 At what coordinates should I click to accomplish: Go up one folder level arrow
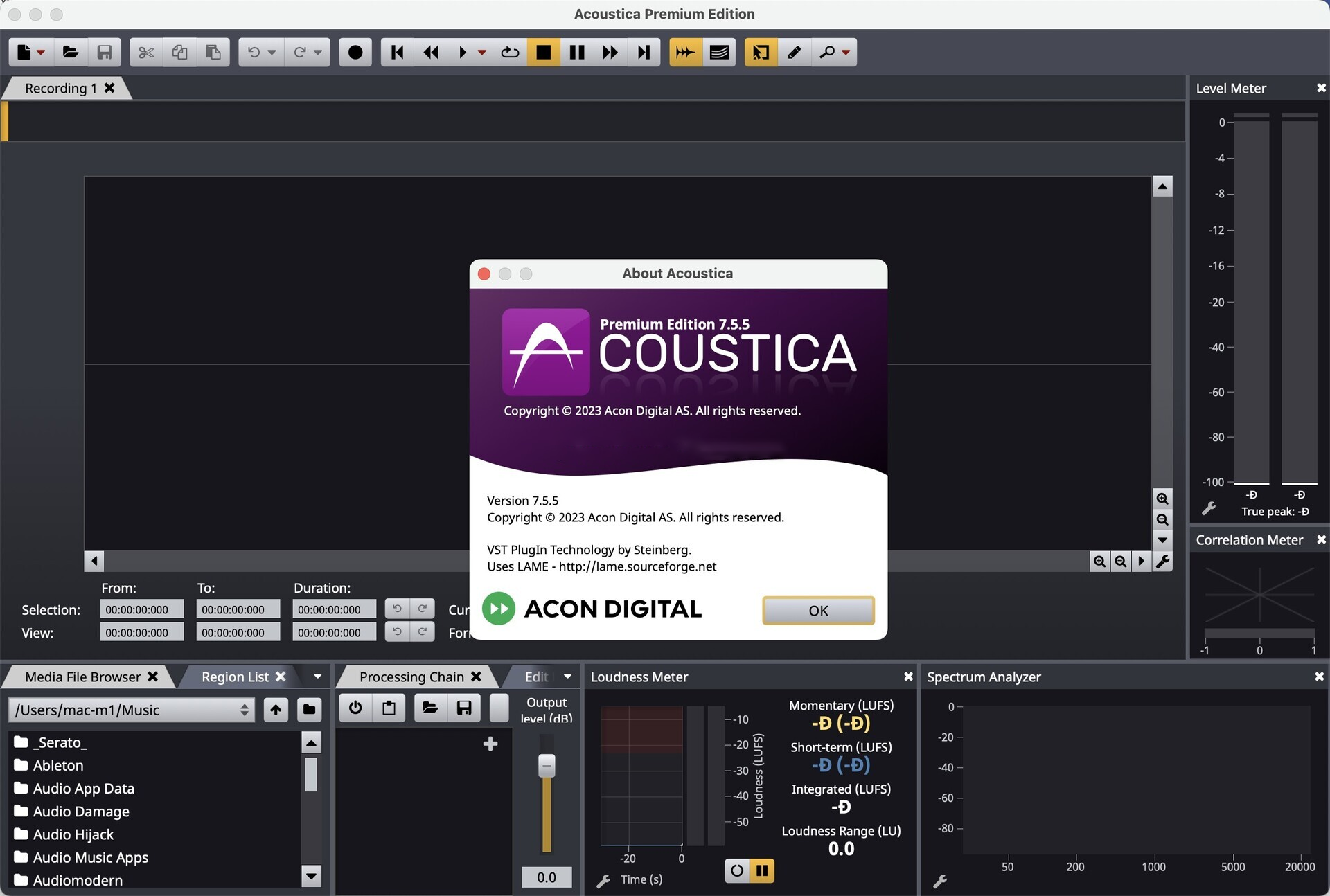(276, 710)
